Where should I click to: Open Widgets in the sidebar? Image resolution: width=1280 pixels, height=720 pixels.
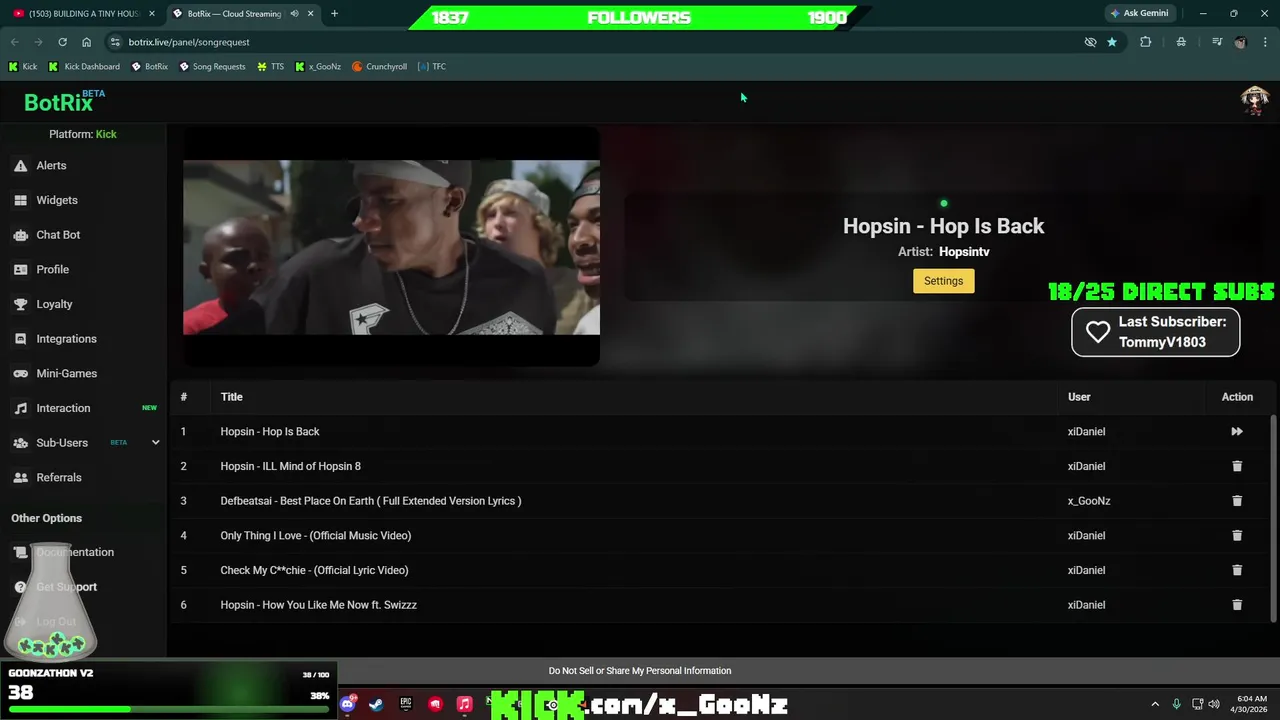[x=57, y=200]
